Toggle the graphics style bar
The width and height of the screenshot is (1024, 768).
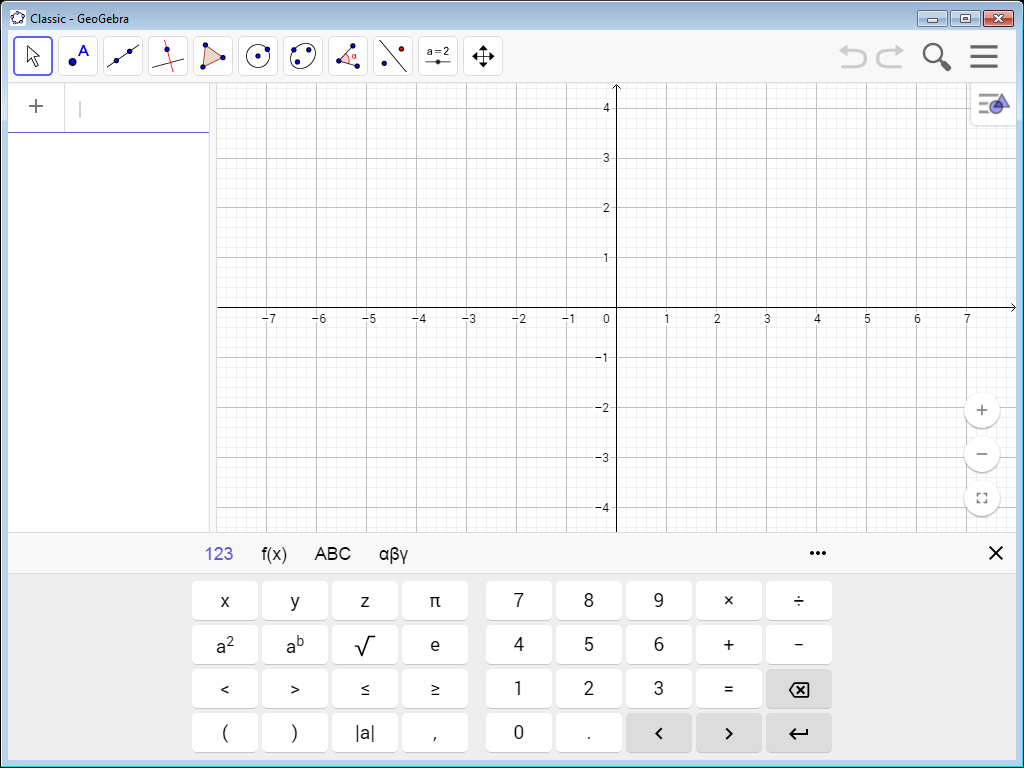993,104
